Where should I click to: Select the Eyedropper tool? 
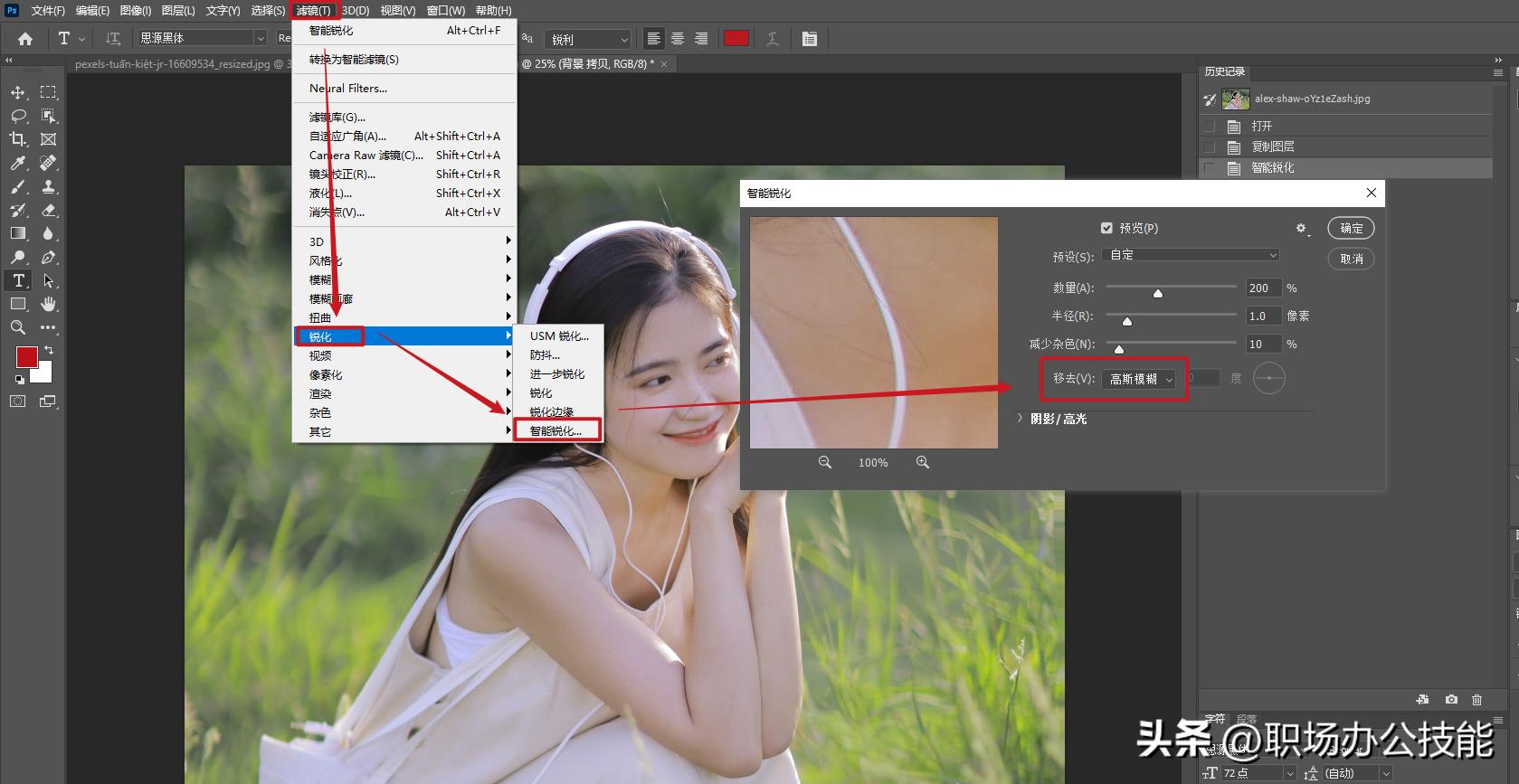[x=18, y=163]
